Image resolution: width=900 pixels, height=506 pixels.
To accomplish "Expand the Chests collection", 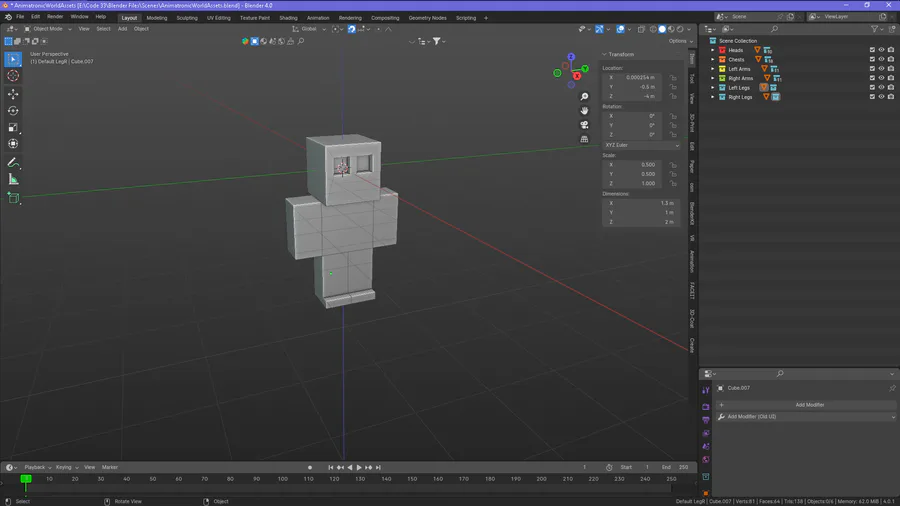I will (713, 60).
